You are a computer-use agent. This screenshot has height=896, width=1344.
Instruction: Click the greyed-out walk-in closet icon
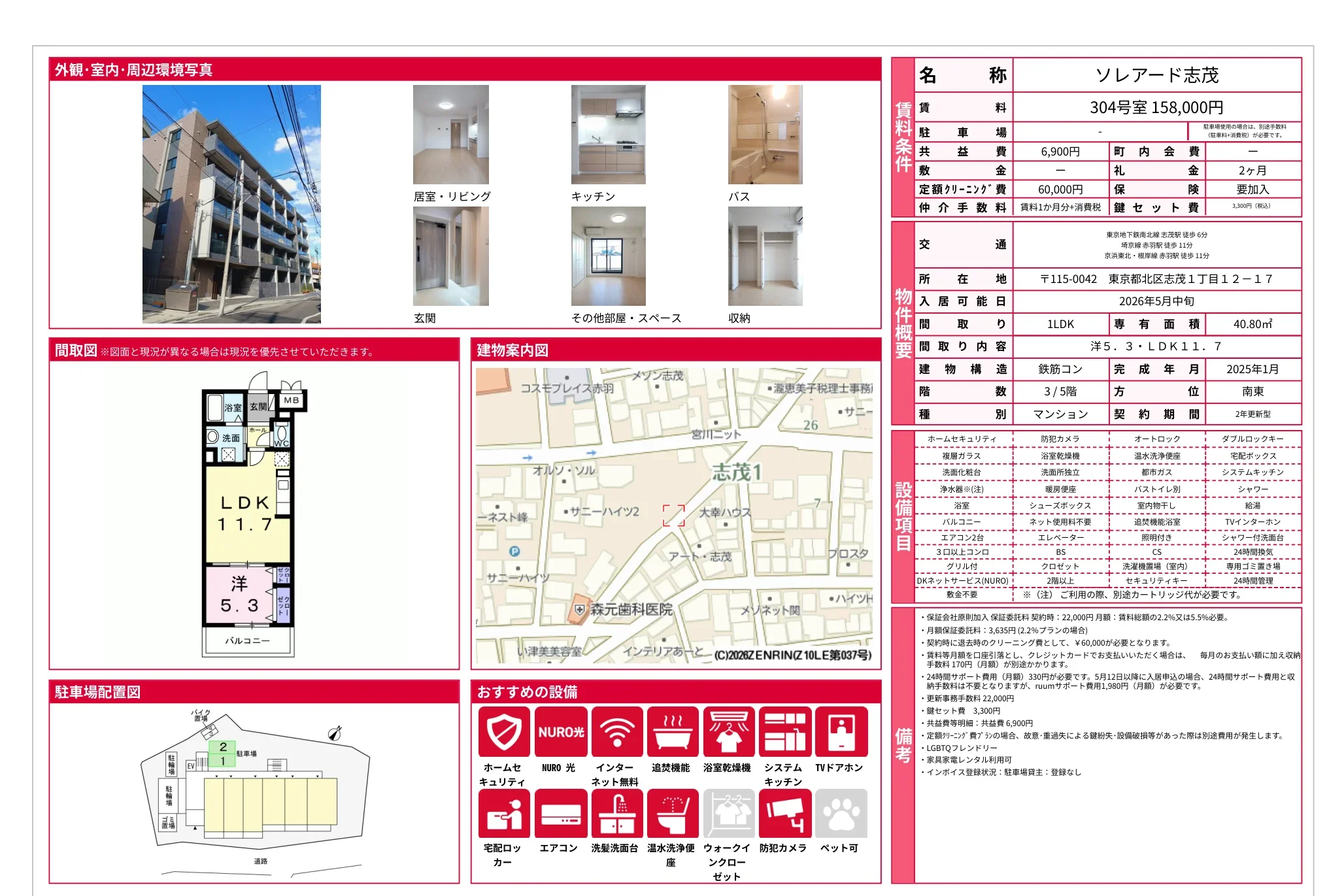(x=728, y=813)
